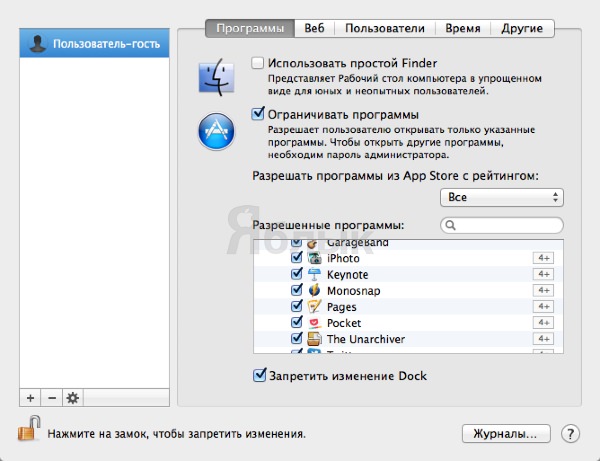Click the Monosnap app icon
The width and height of the screenshot is (600, 461).
315,290
